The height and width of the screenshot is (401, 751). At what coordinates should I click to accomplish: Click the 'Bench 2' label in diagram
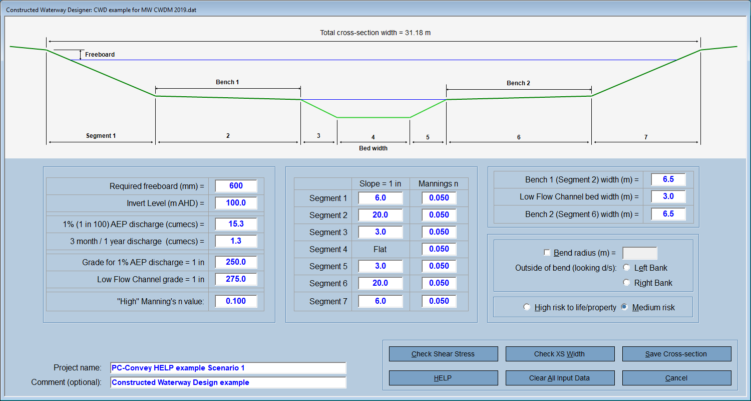(x=518, y=83)
